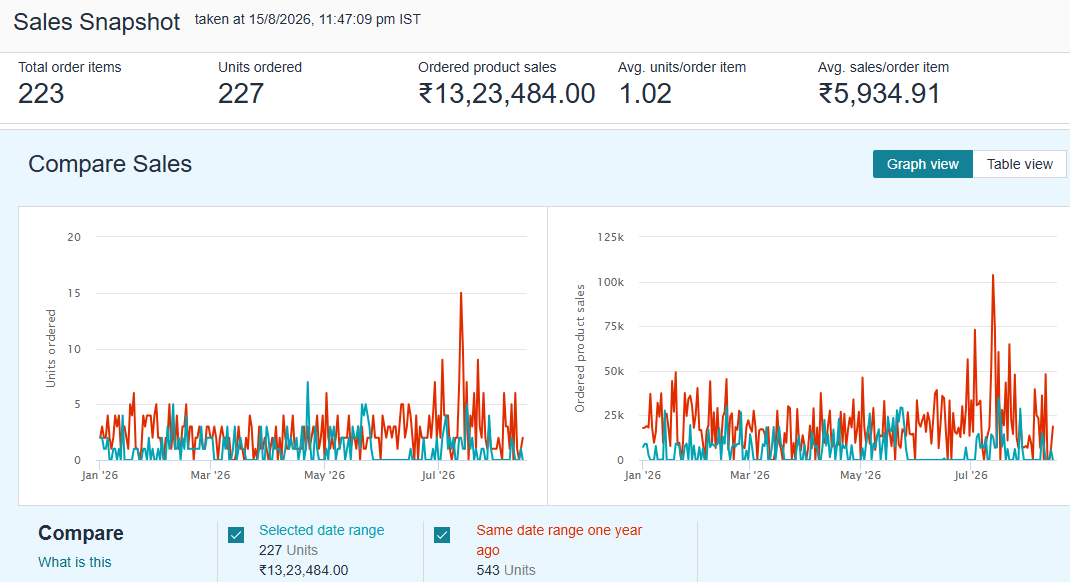Screen dimensions: 1070x582
Task: Click the Ordered product sales amount
Action: [x=506, y=93]
